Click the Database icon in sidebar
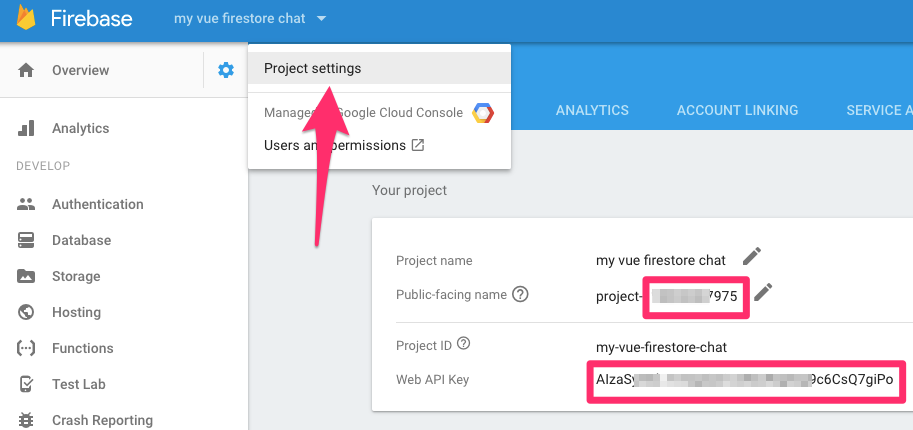This screenshot has height=430, width=913. pyautogui.click(x=27, y=240)
